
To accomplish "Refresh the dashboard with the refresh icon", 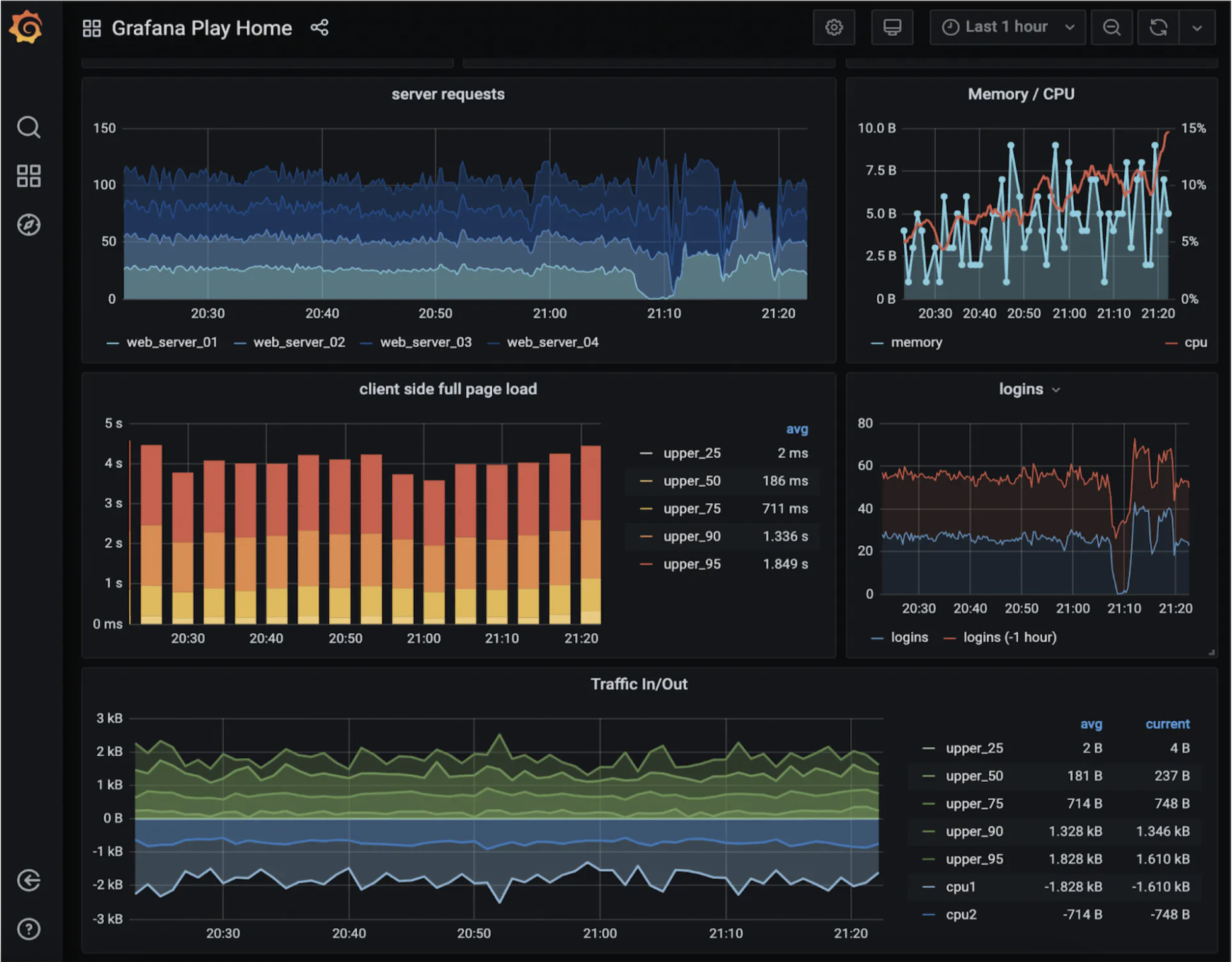I will pyautogui.click(x=1158, y=27).
